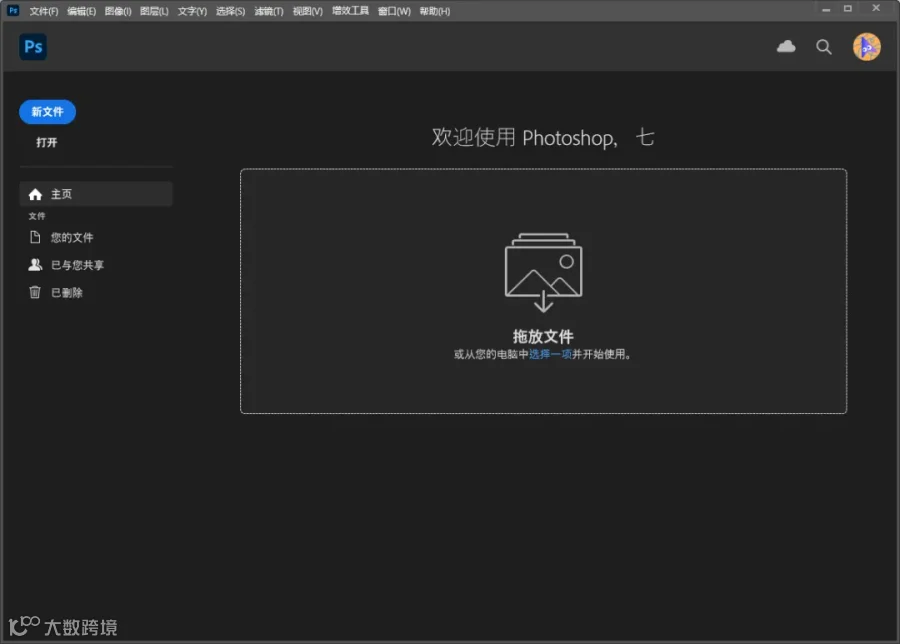Select the 您的文件 sidebar item

[96, 237]
